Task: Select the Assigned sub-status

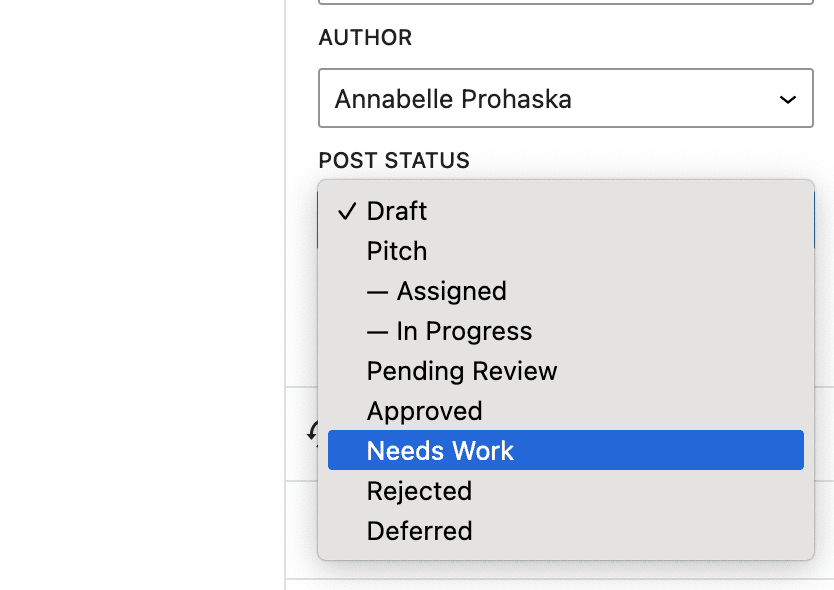Action: coord(450,291)
